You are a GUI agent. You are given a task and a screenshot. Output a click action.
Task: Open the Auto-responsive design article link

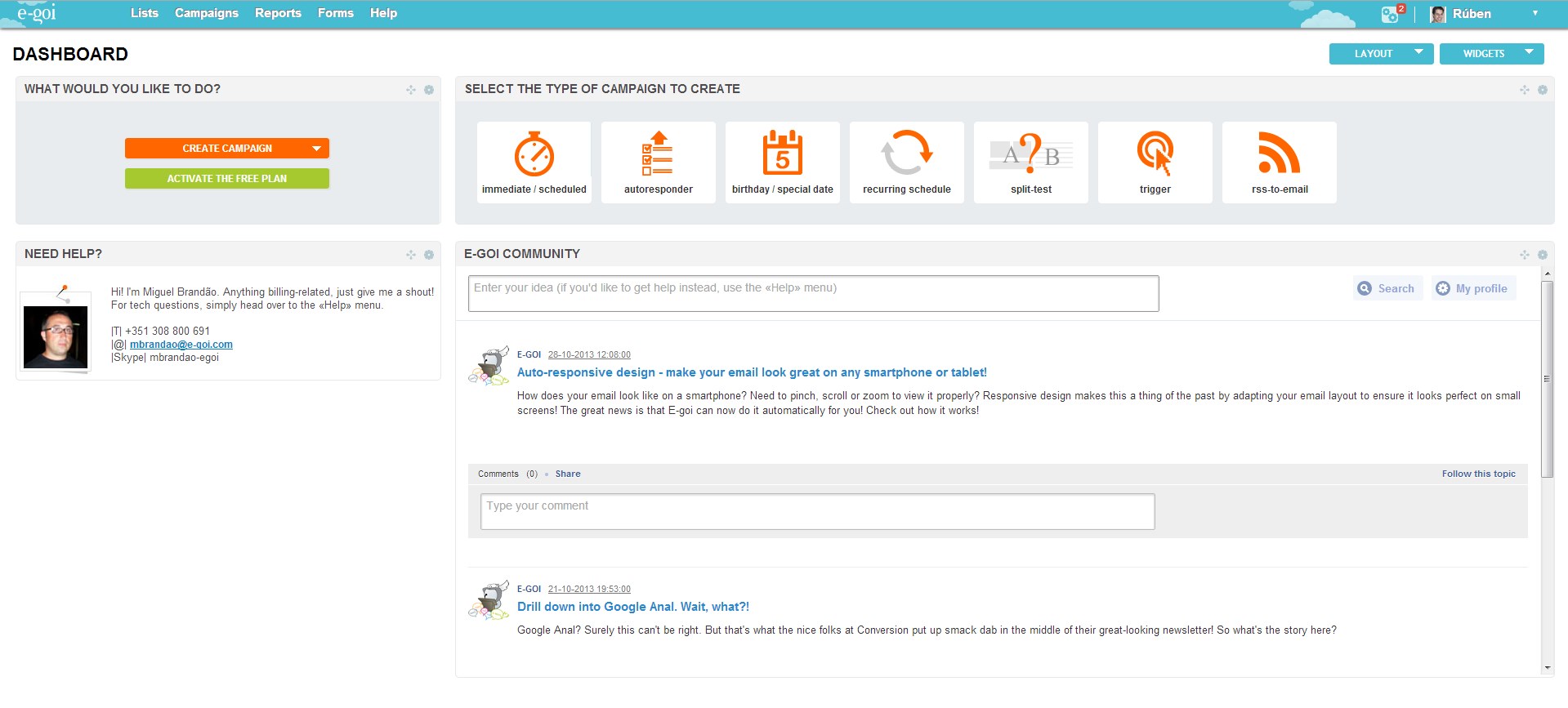click(x=752, y=372)
